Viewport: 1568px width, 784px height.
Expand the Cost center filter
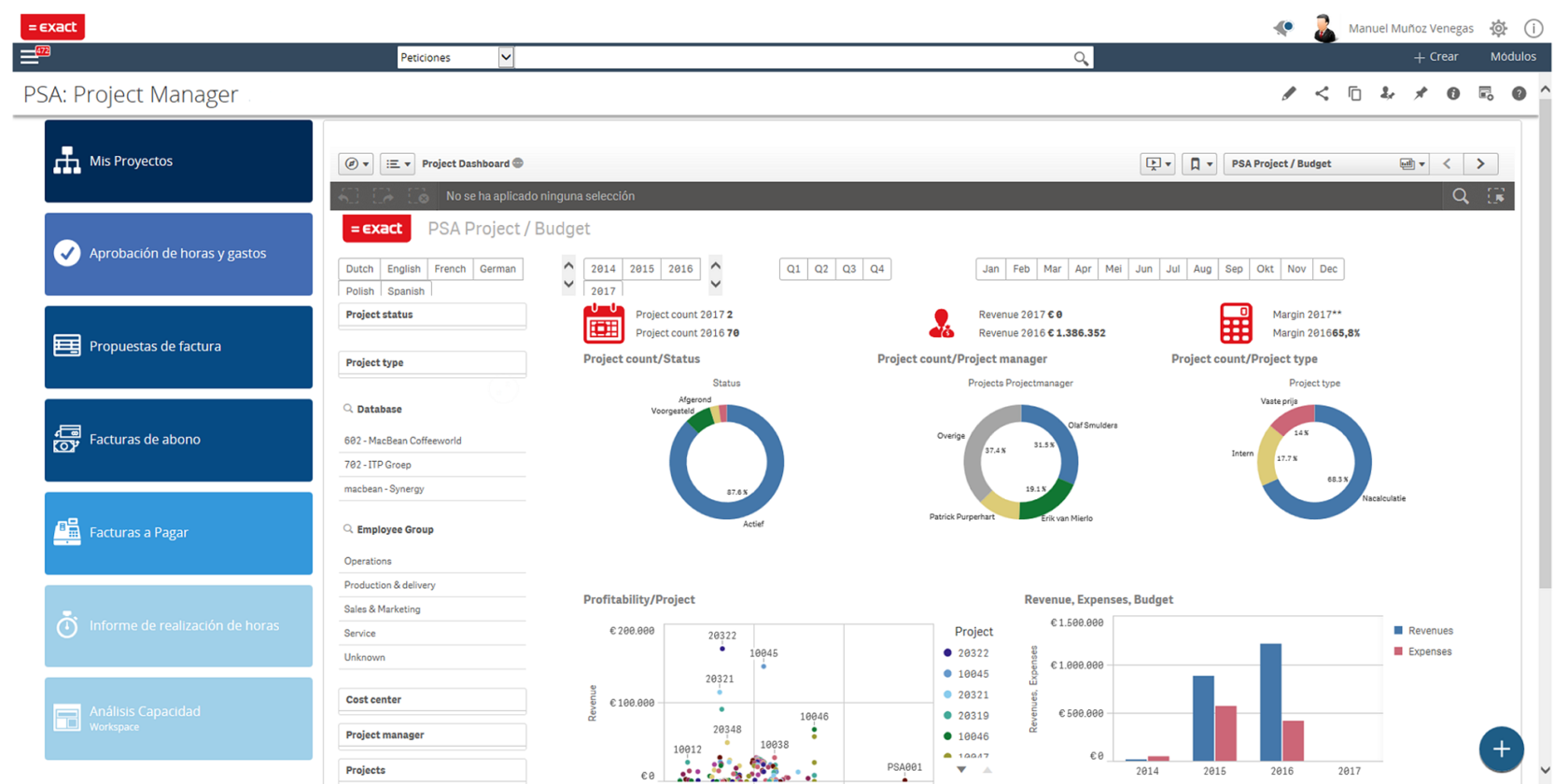432,700
